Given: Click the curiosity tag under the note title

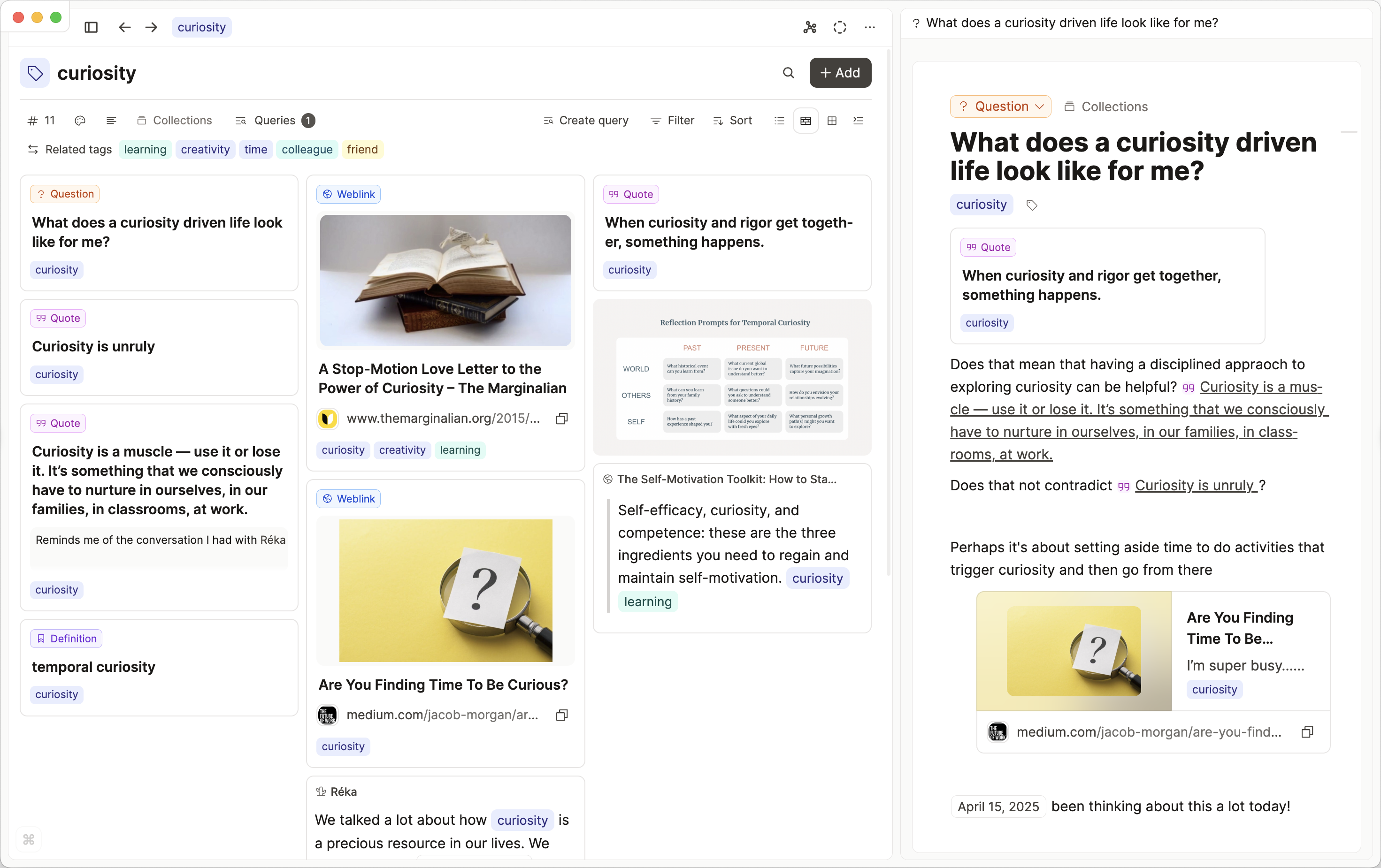Looking at the screenshot, I should (x=981, y=205).
